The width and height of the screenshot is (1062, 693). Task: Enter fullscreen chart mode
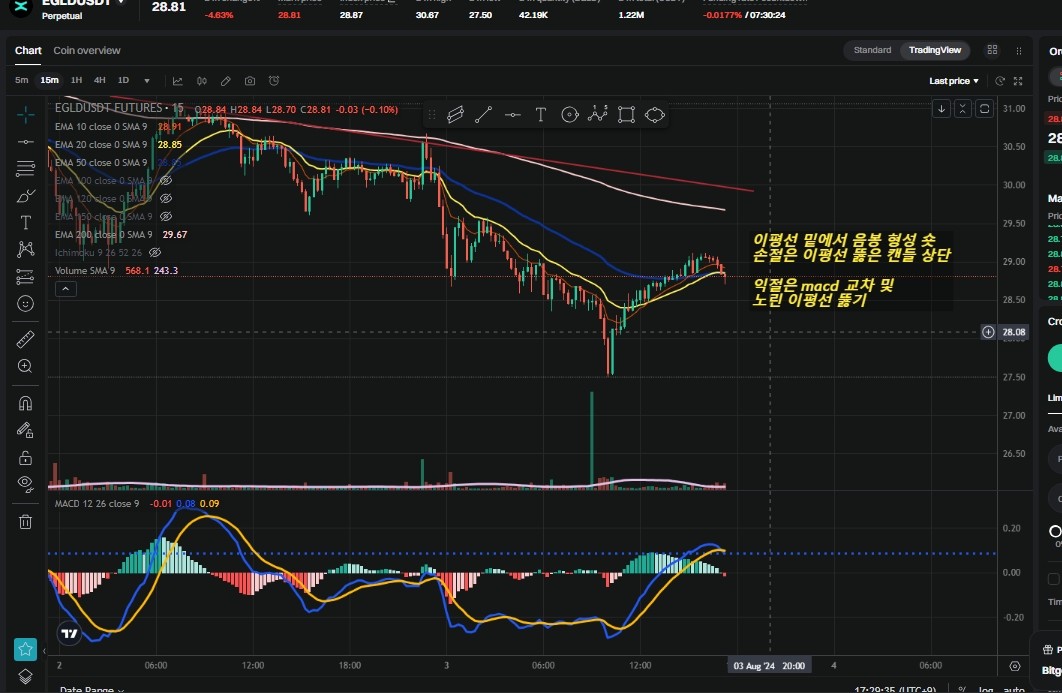1018,81
